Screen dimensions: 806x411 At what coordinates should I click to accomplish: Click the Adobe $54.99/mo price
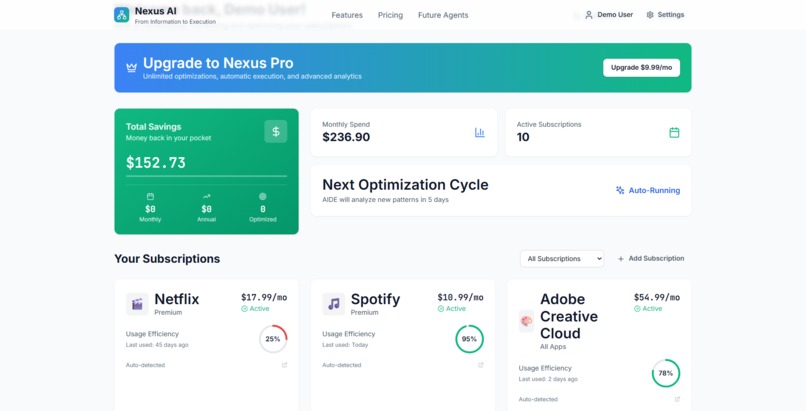click(x=657, y=297)
